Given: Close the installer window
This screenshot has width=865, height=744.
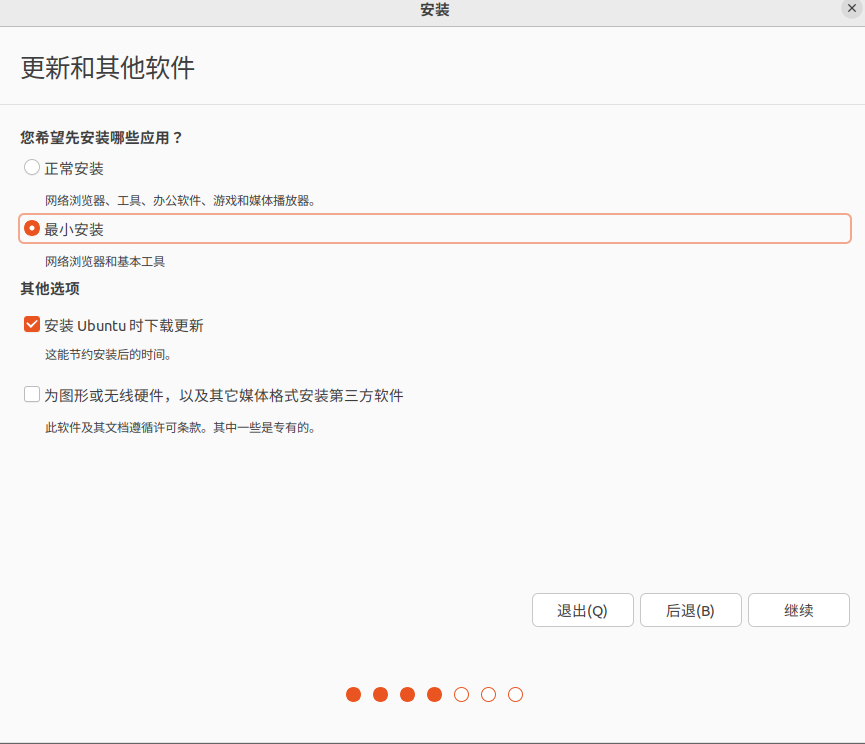Looking at the screenshot, I should tap(852, 8).
